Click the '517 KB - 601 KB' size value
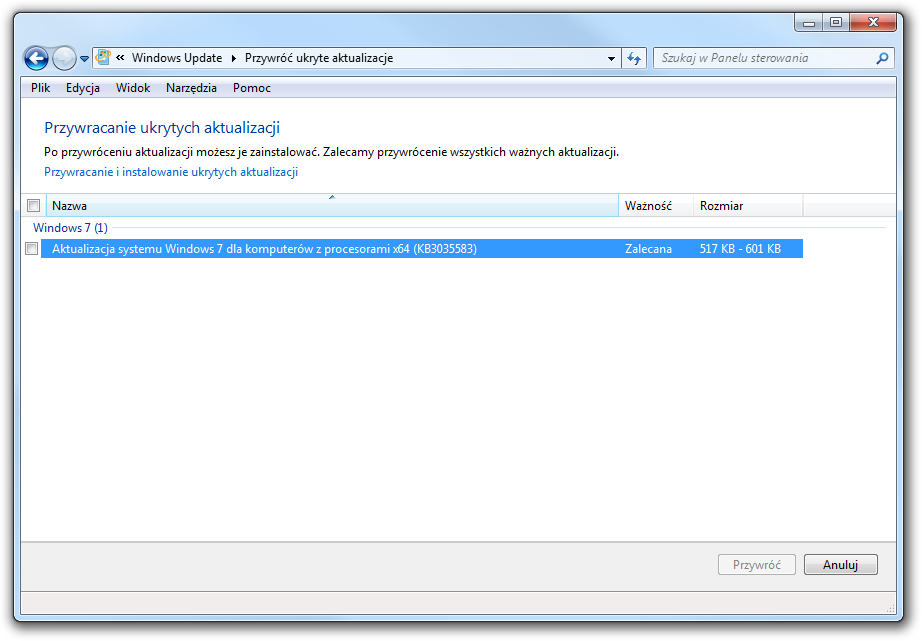 point(740,249)
